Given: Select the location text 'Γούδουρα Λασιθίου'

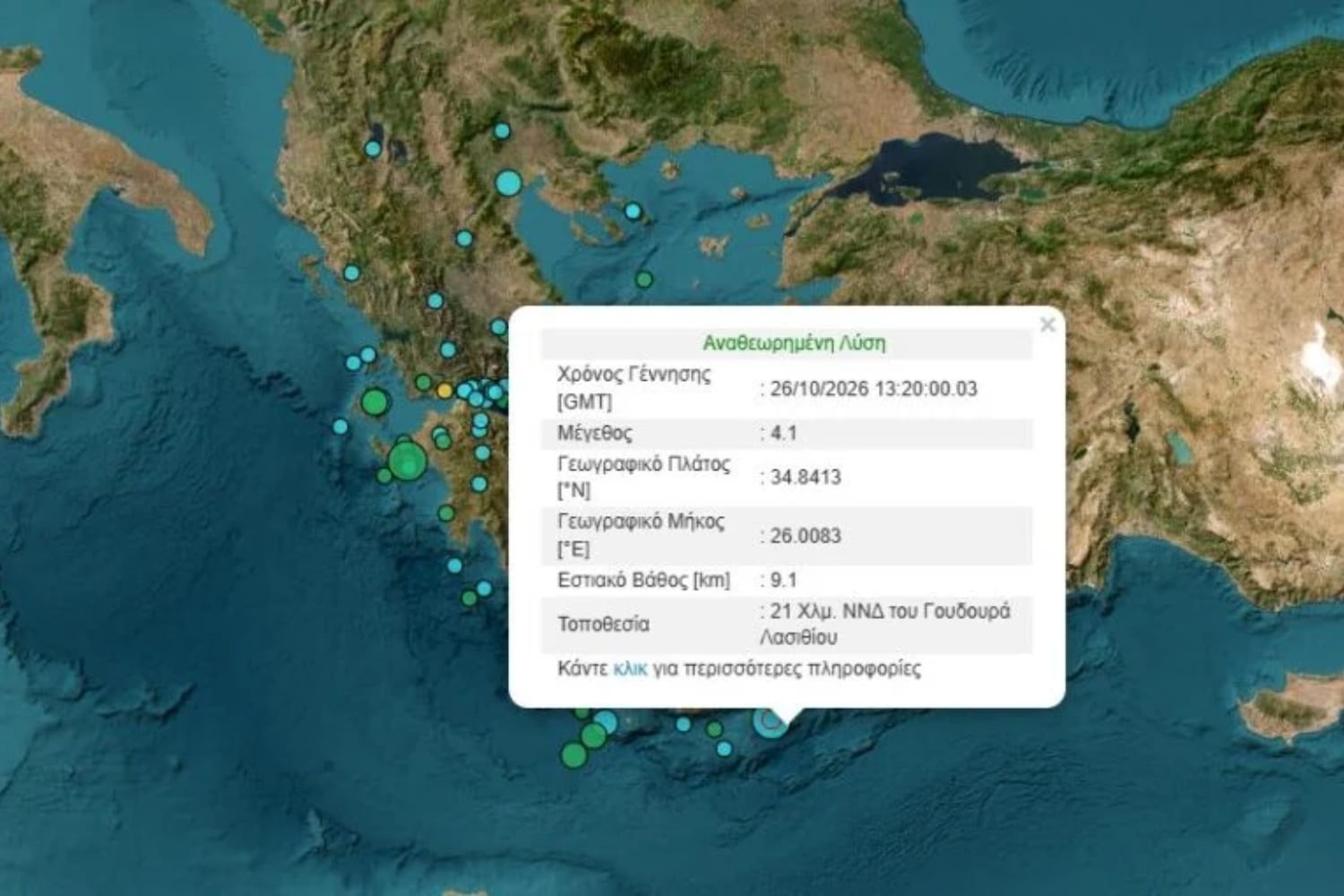Looking at the screenshot, I should pyautogui.click(x=884, y=624).
